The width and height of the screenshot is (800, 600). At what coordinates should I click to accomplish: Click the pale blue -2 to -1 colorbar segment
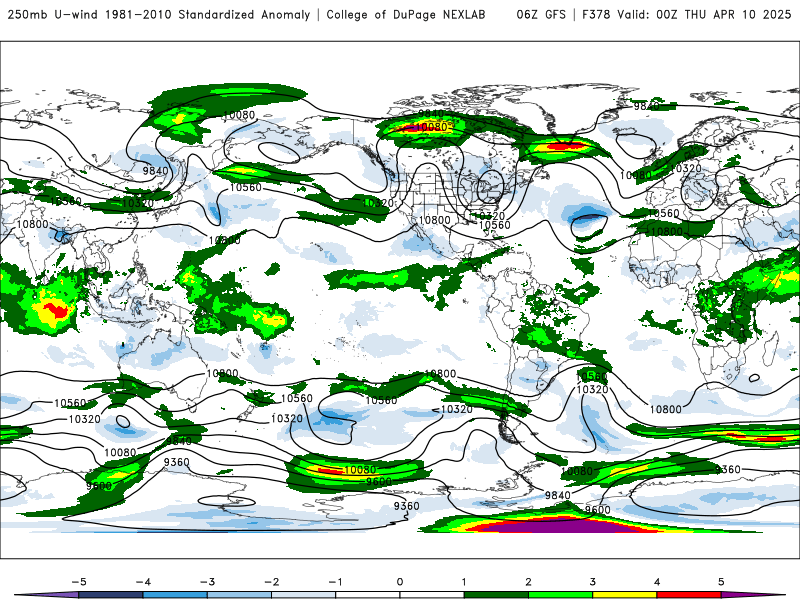coord(304,595)
